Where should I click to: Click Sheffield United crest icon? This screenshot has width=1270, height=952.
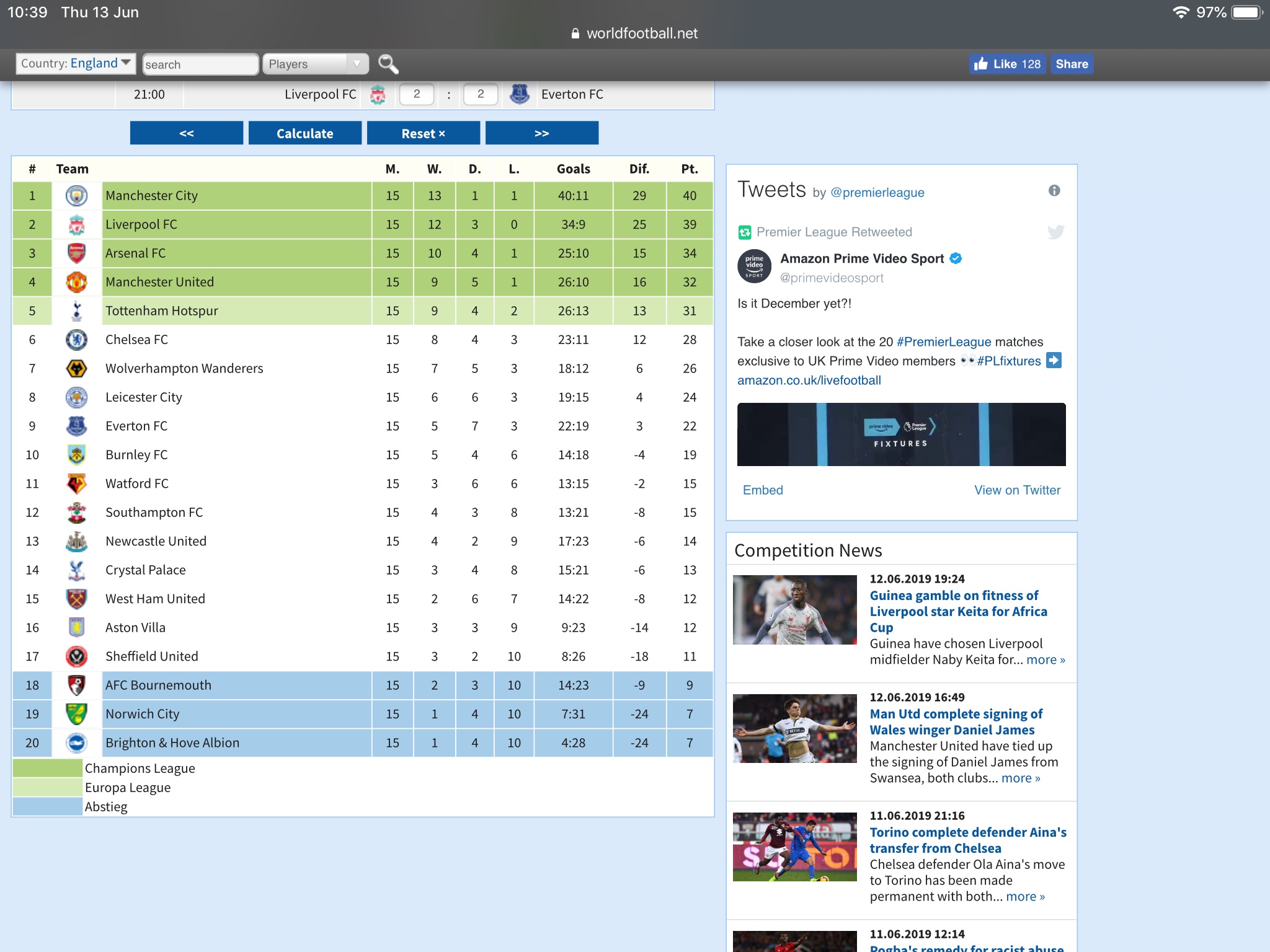point(76,657)
